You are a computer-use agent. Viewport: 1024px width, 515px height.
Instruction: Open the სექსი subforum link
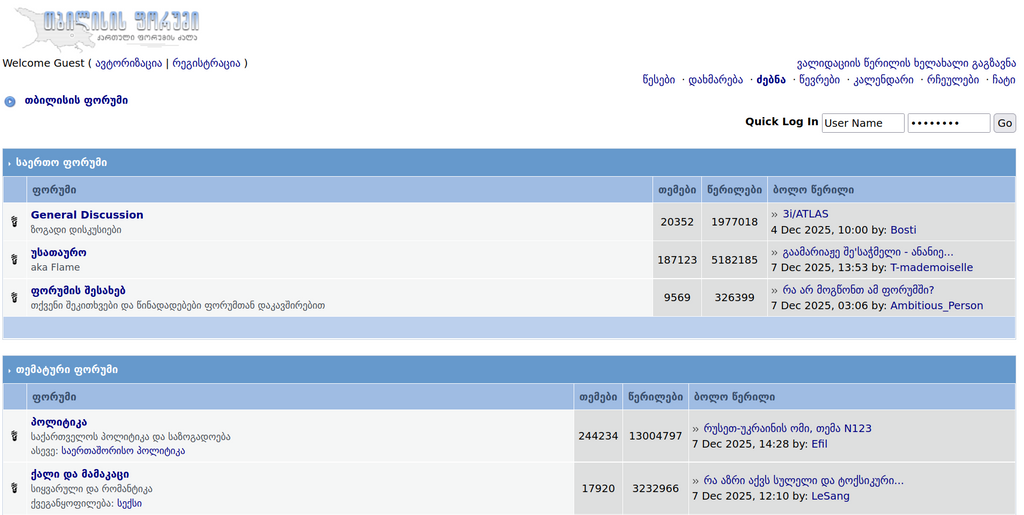tap(129, 504)
